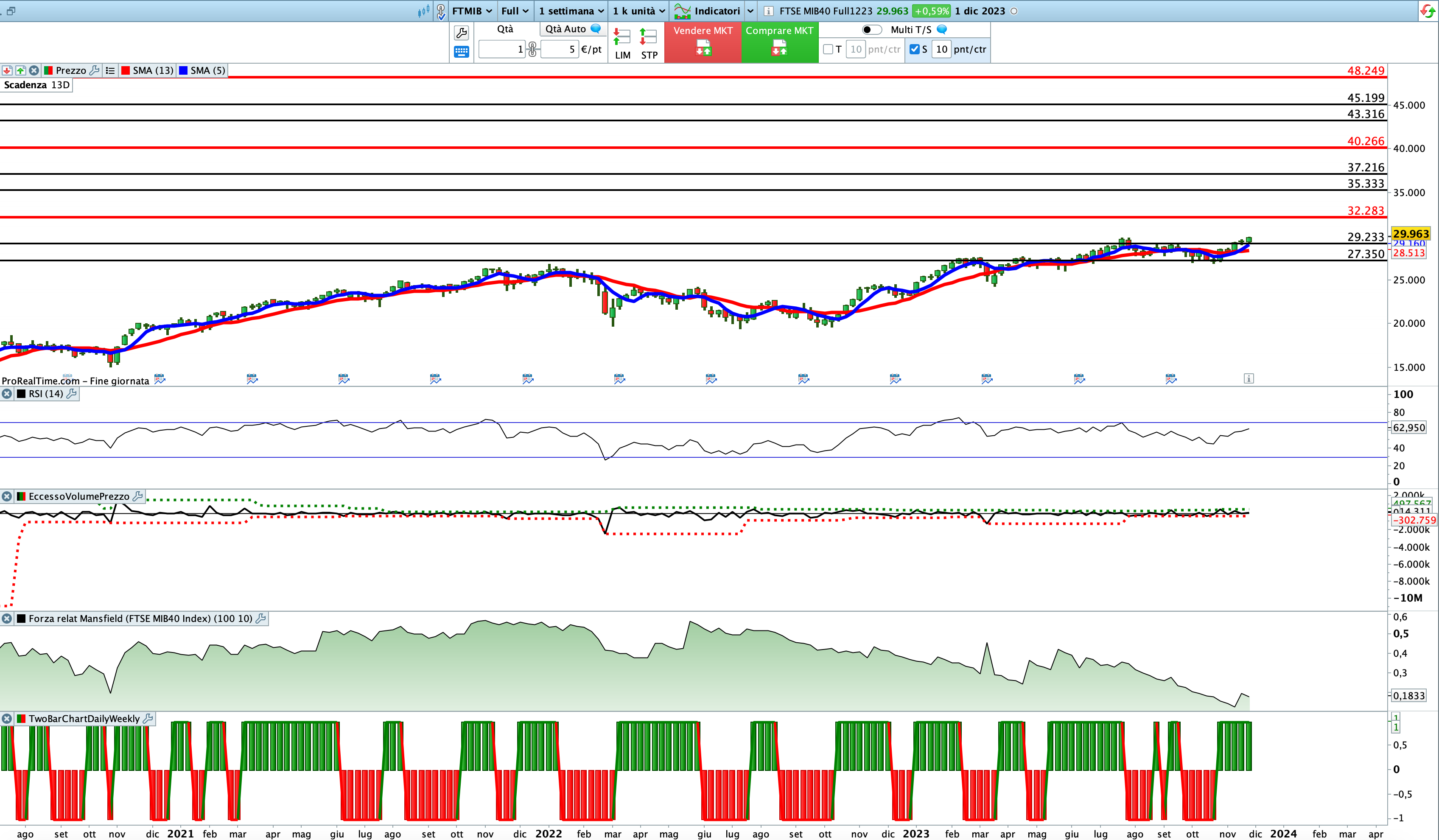Open trading settings wrench icon
The height and width of the screenshot is (840, 1439).
tap(462, 33)
